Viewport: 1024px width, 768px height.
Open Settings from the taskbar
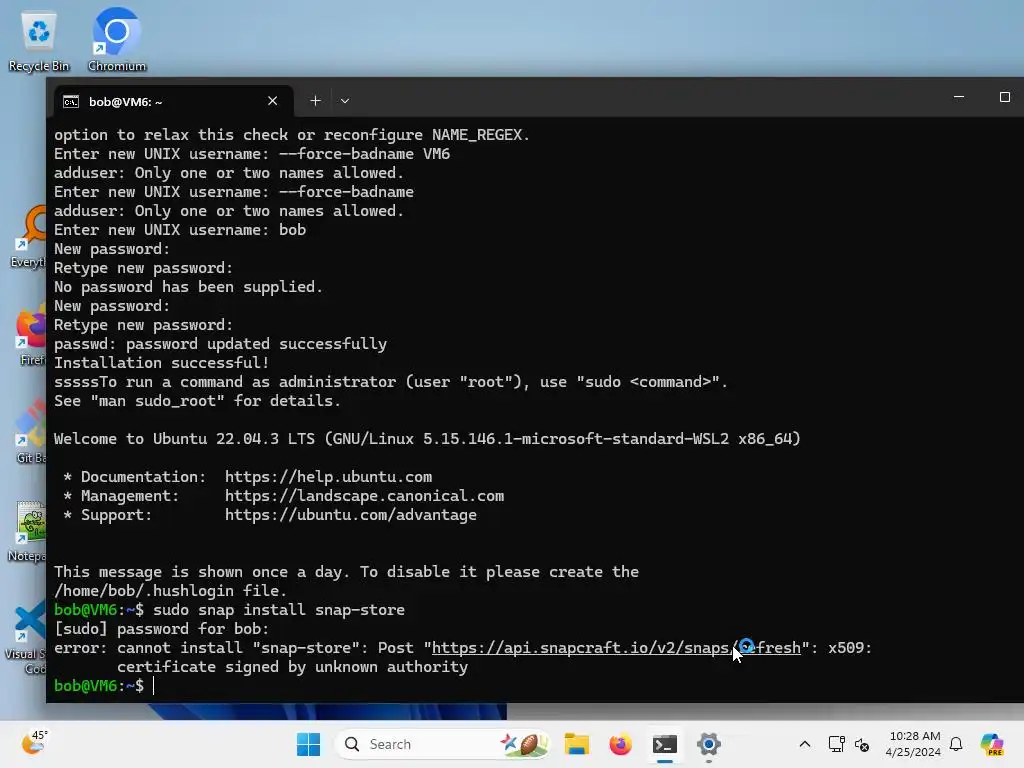(x=709, y=744)
